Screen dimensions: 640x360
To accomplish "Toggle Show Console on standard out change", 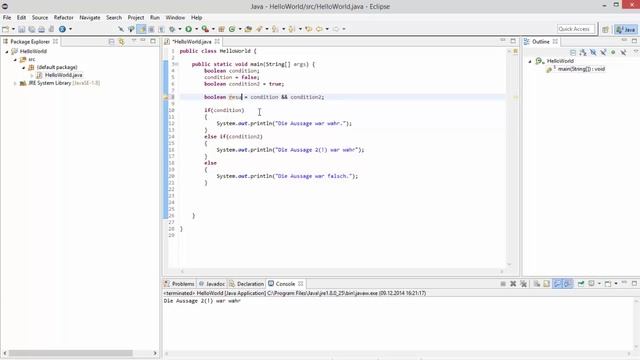I will tap(557, 284).
